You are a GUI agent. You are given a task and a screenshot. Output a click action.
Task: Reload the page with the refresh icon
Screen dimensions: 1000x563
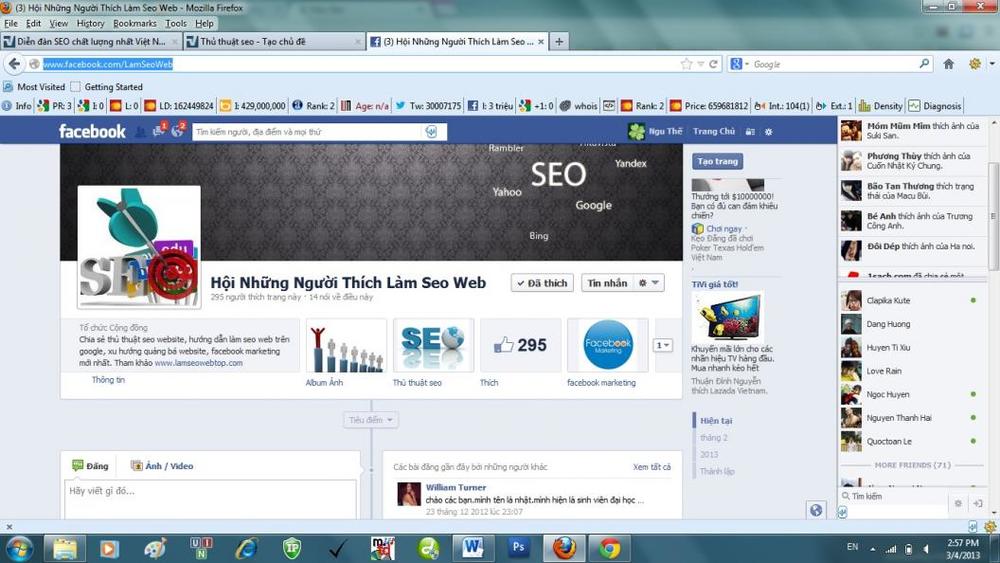click(713, 64)
